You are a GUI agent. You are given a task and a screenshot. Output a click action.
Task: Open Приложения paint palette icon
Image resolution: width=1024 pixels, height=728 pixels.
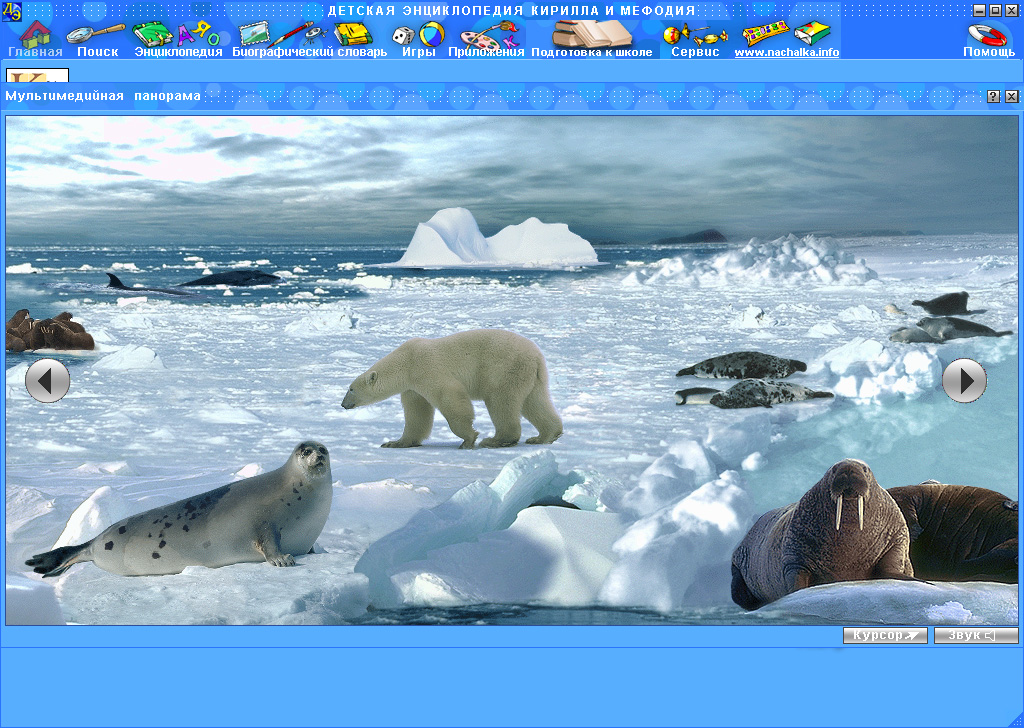point(486,38)
